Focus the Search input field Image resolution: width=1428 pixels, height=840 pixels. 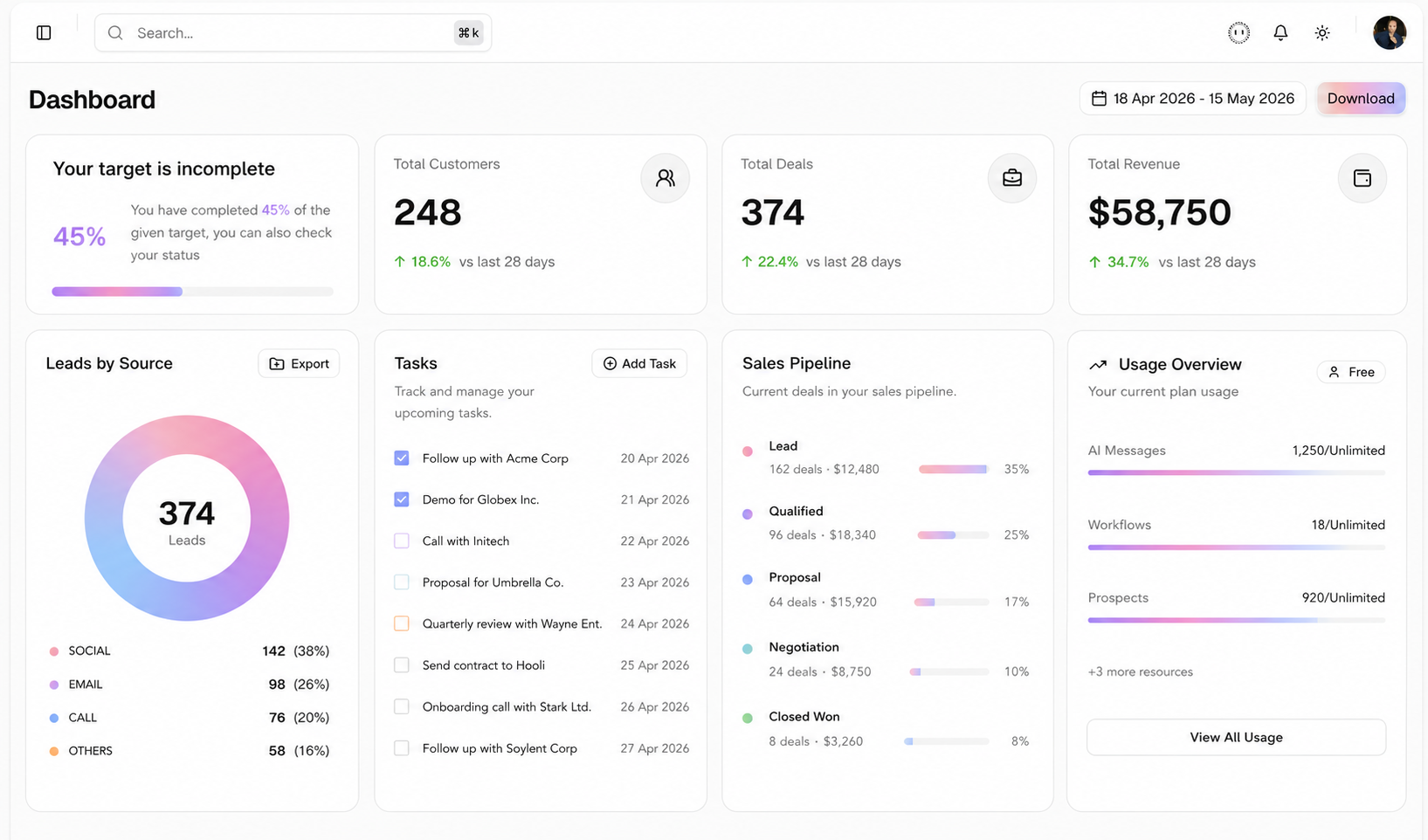pyautogui.click(x=293, y=33)
